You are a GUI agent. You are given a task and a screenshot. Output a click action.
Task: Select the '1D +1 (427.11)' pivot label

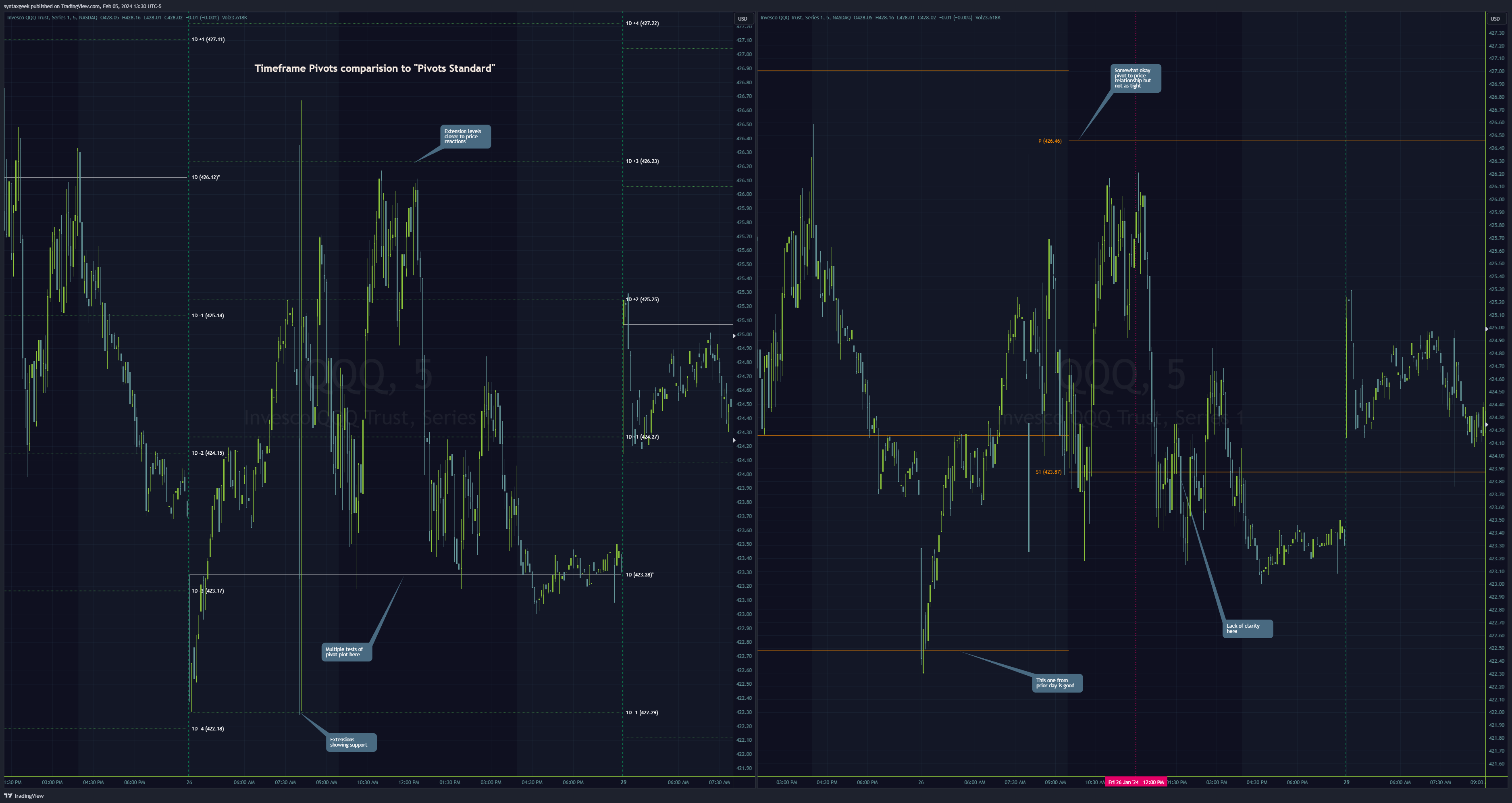208,40
